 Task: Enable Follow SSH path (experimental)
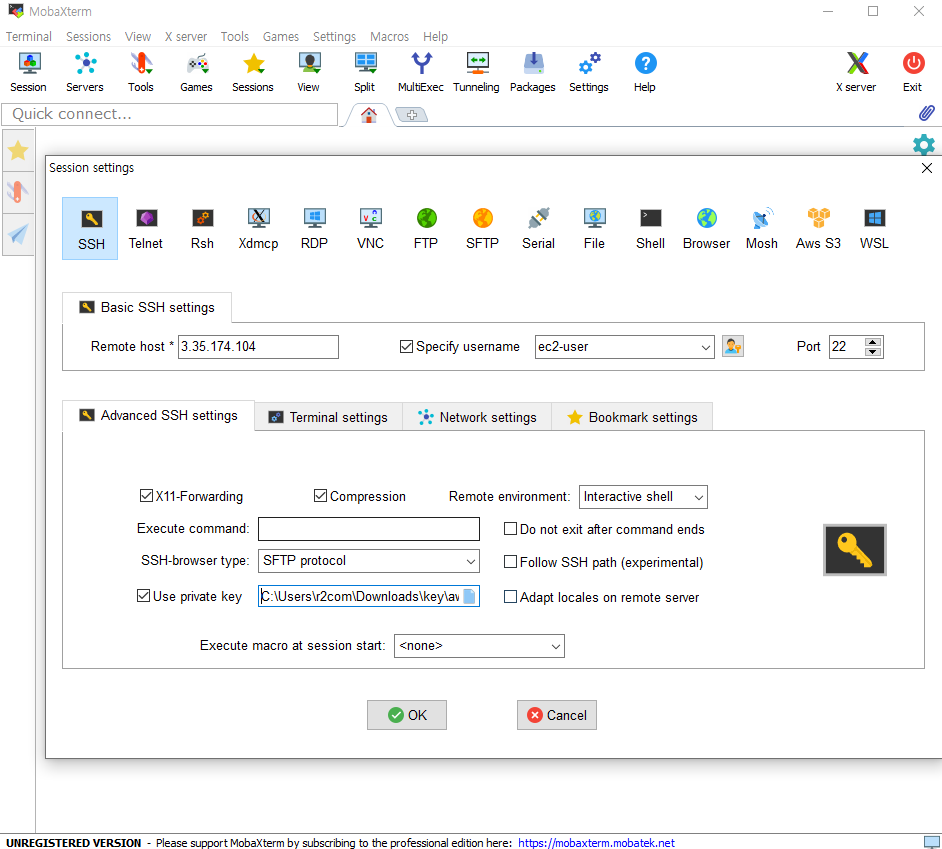[x=510, y=562]
